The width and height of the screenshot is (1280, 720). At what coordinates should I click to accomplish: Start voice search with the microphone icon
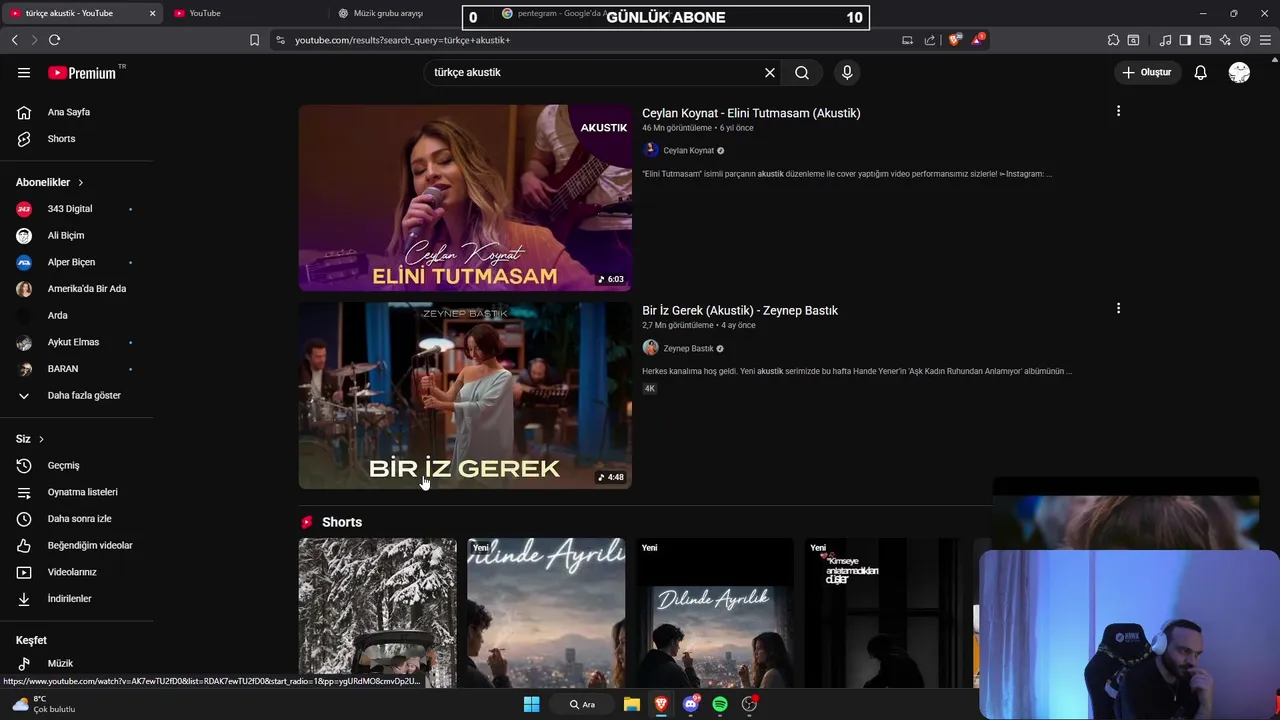[x=847, y=73]
